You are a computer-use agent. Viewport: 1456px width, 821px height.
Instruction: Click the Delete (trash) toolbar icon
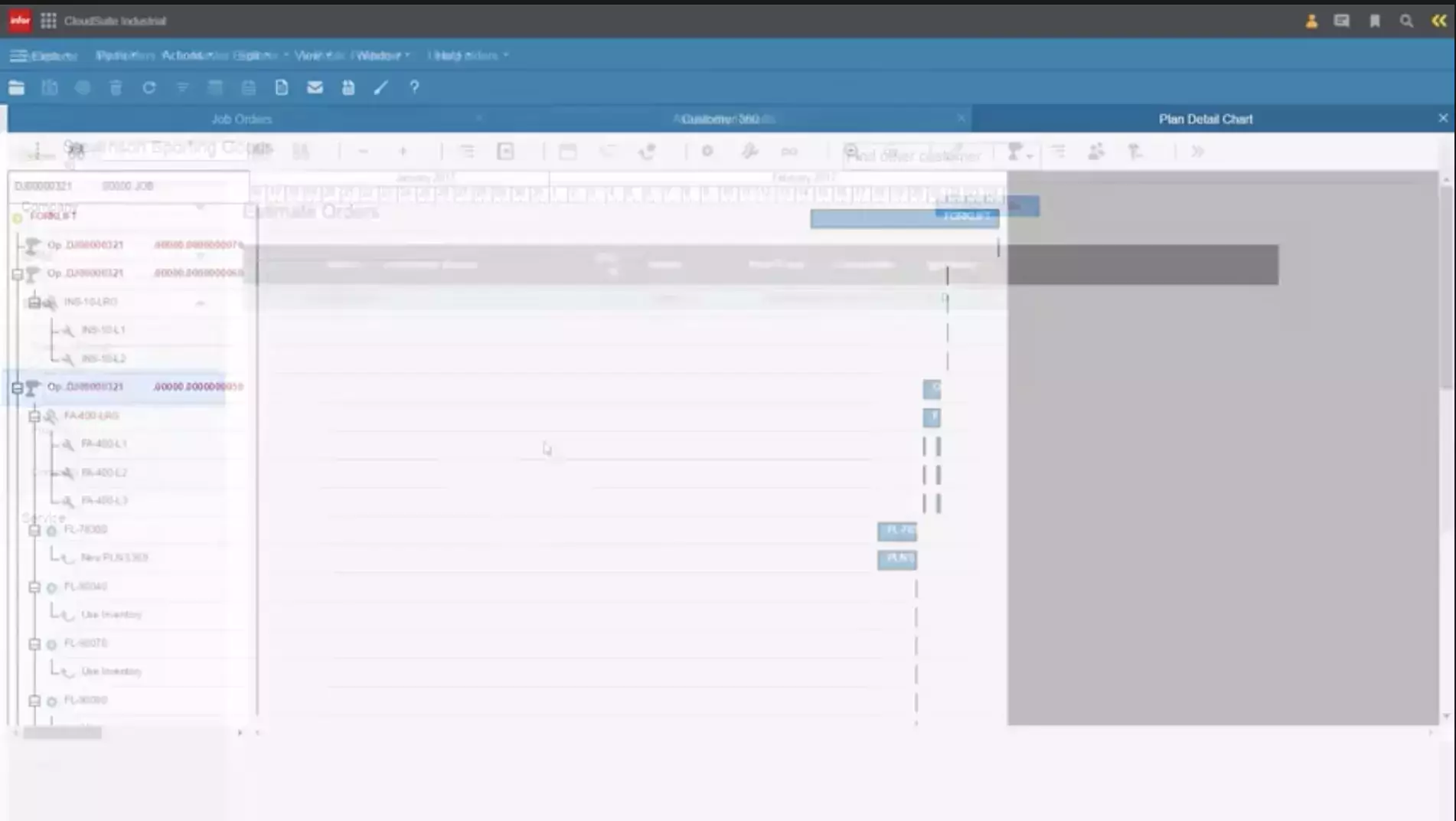(x=116, y=87)
